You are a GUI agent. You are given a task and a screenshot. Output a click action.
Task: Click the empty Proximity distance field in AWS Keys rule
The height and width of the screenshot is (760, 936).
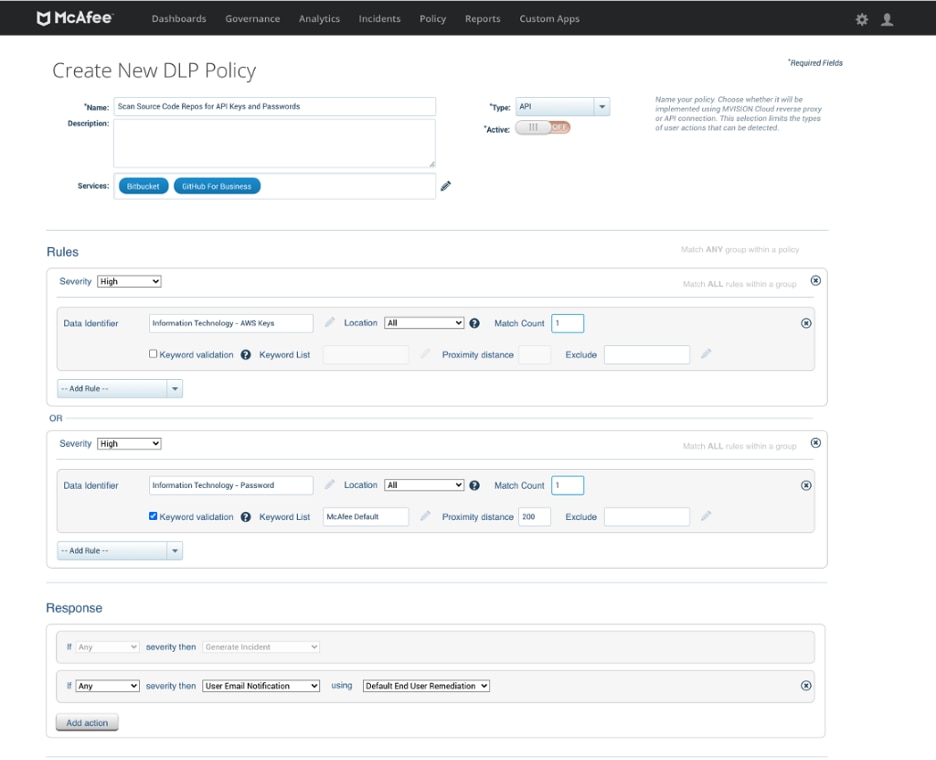[534, 355]
